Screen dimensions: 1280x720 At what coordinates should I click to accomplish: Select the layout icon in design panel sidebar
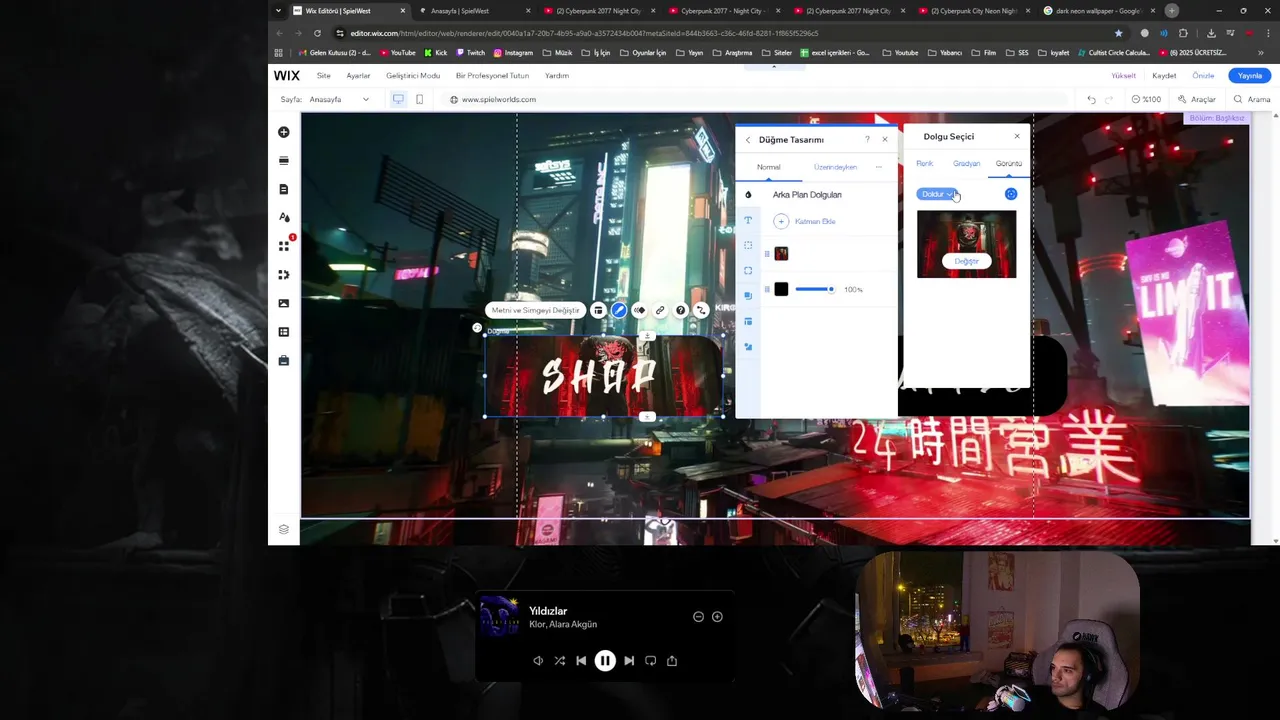748,321
